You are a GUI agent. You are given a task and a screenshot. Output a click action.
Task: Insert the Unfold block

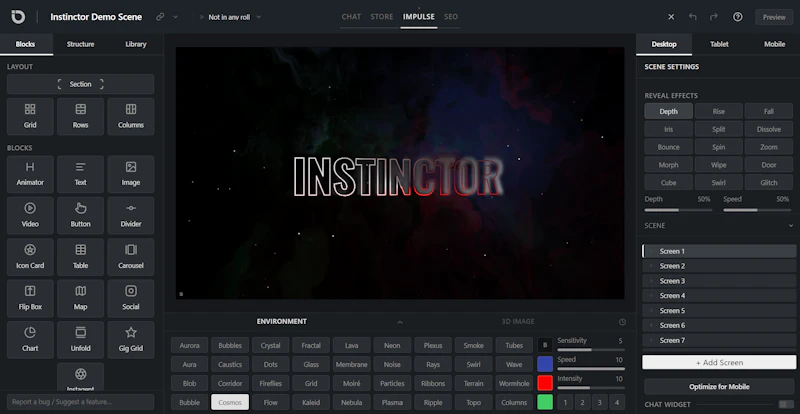(x=81, y=339)
